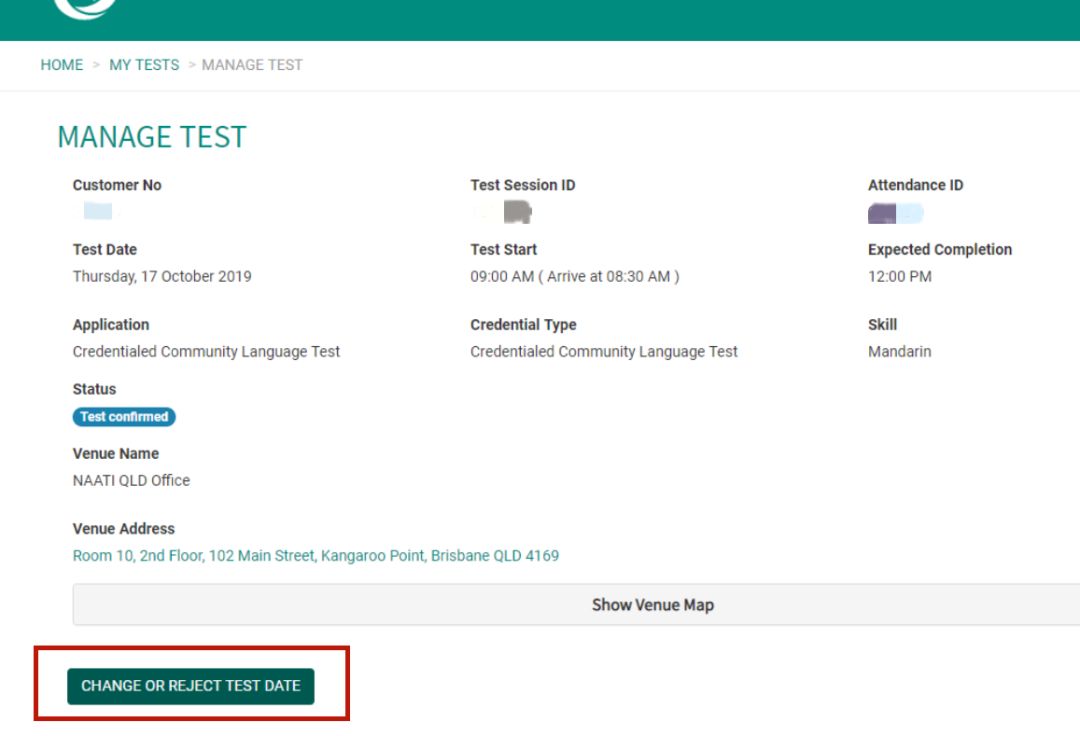The image size is (1080, 736).
Task: Click the HOME breadcrumb link
Action: pyautogui.click(x=61, y=65)
